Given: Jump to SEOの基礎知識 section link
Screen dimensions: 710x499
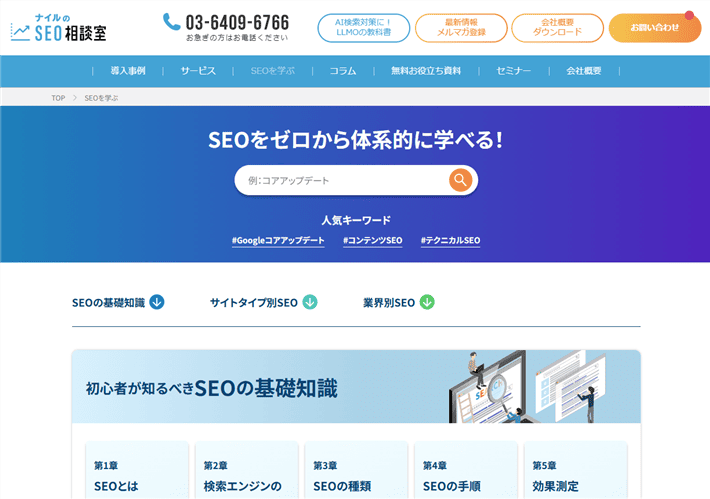Looking at the screenshot, I should pos(109,302).
